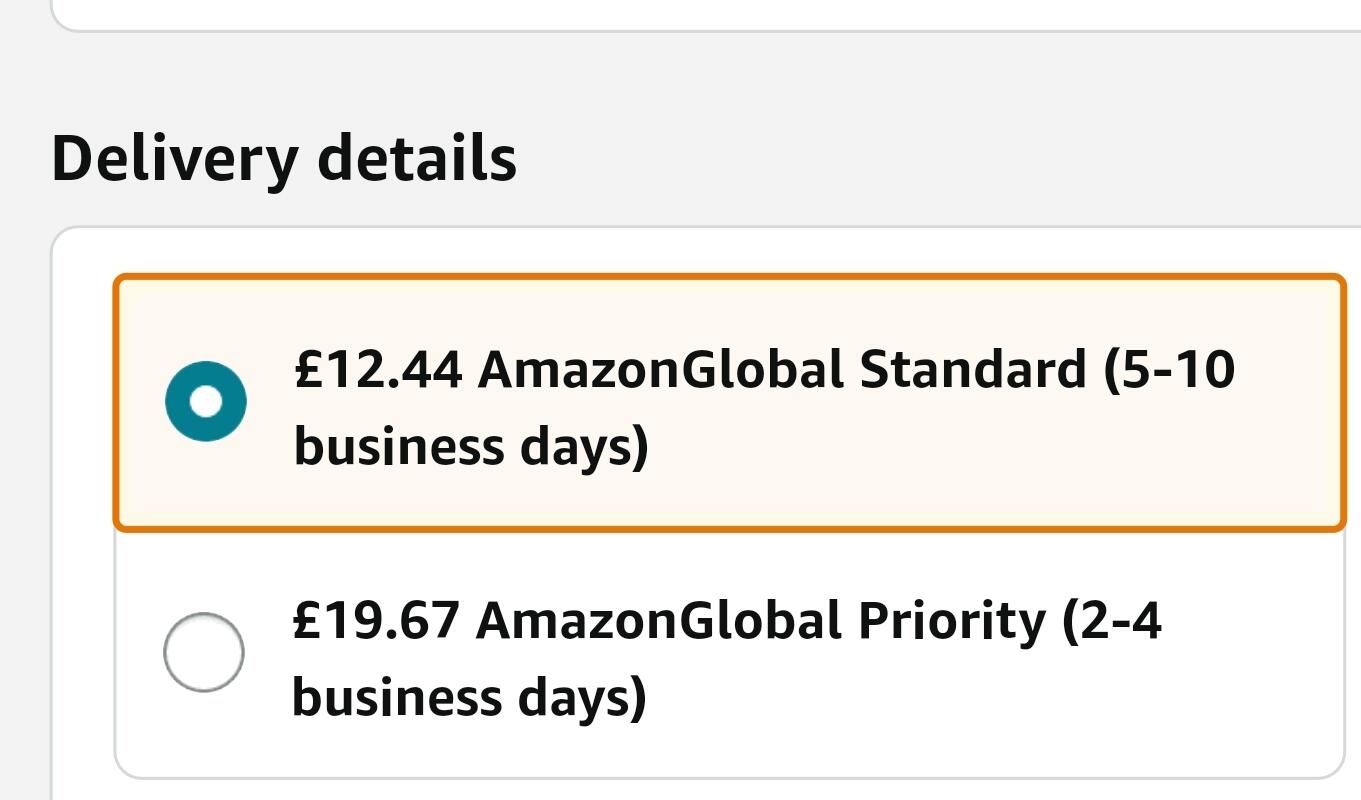Image resolution: width=1361 pixels, height=800 pixels.
Task: Click "AmazonGlobal" in the £12.44 option
Action: click(661, 370)
